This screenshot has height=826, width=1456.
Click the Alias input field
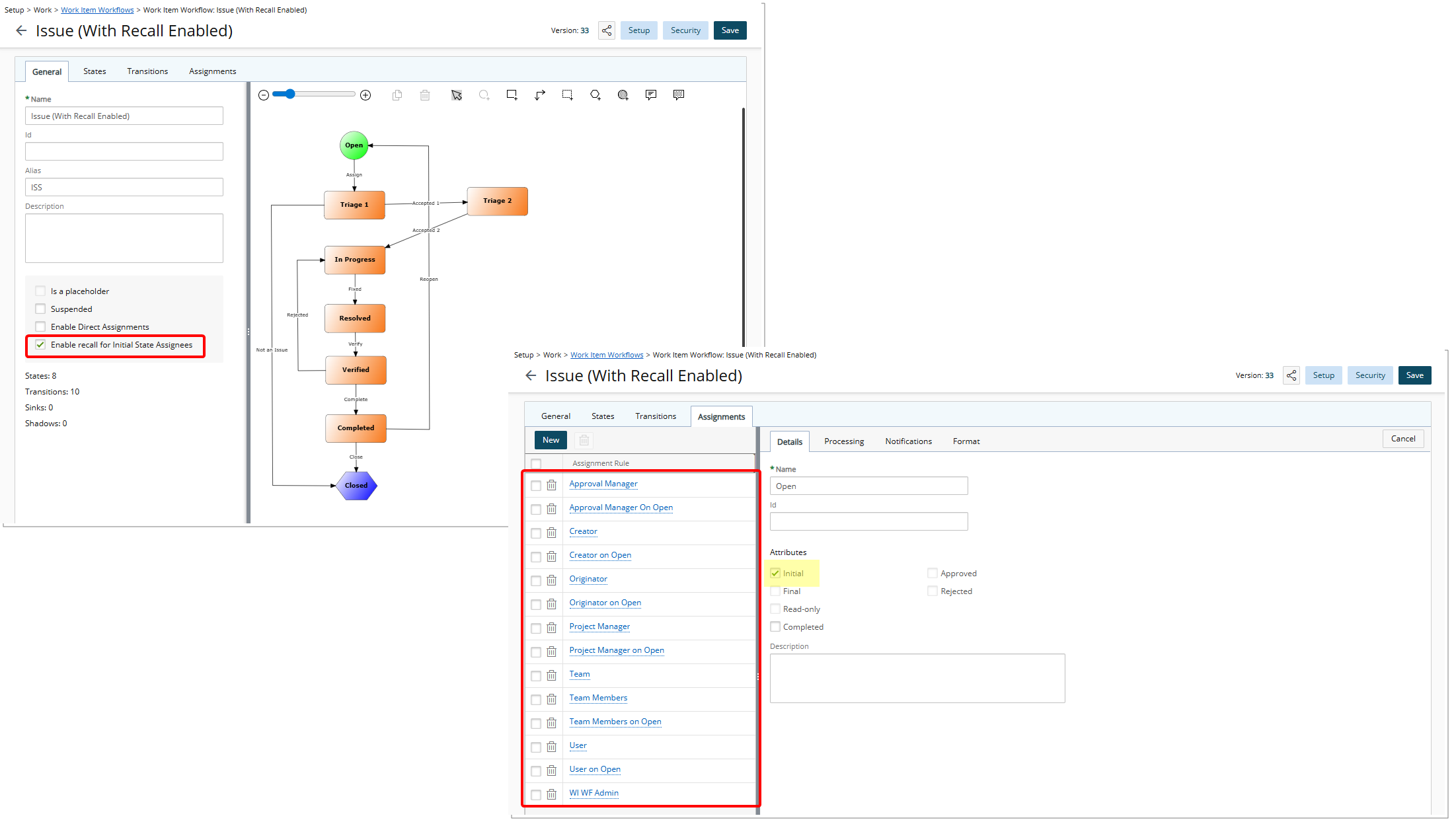tap(124, 187)
